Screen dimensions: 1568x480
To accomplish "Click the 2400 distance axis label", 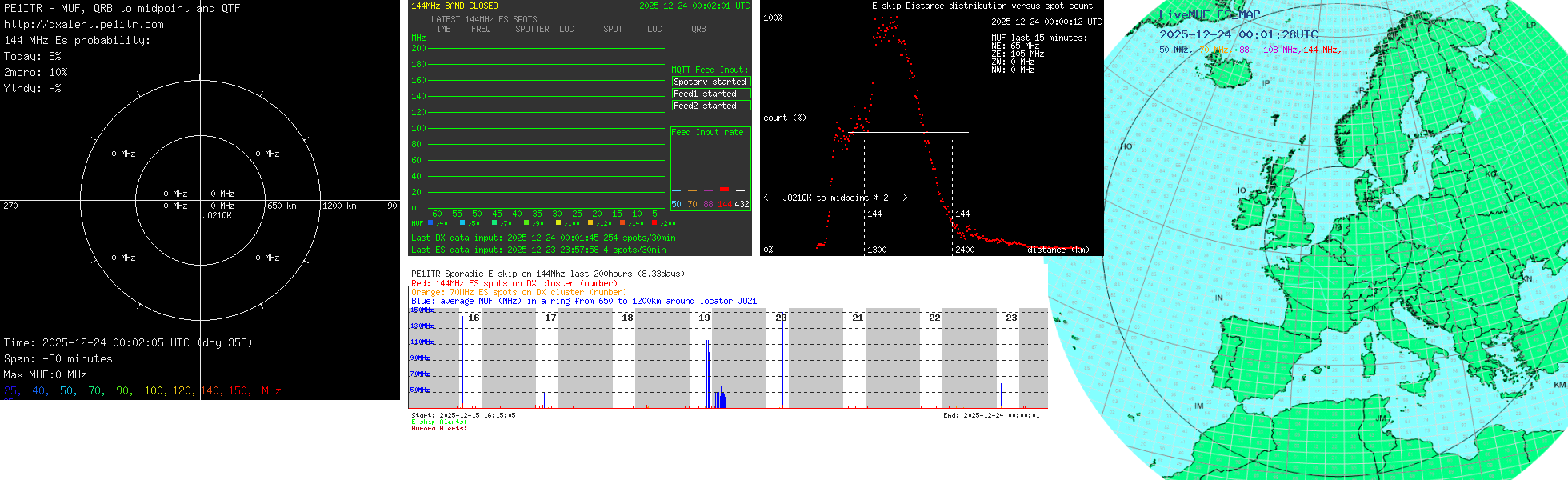I will 965,250.
